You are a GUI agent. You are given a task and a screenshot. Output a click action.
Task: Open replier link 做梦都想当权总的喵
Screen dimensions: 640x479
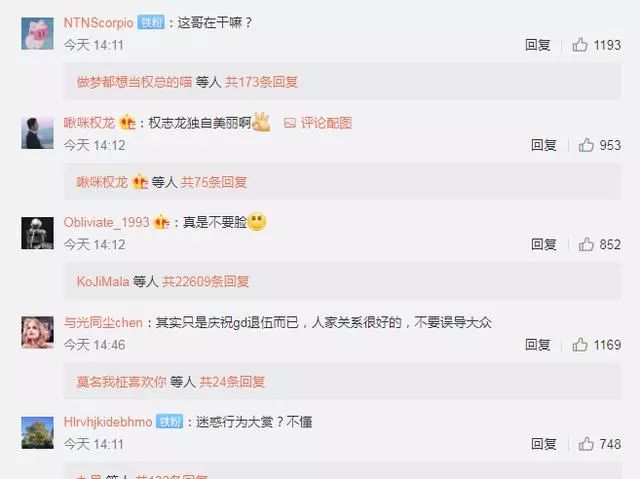pos(134,82)
